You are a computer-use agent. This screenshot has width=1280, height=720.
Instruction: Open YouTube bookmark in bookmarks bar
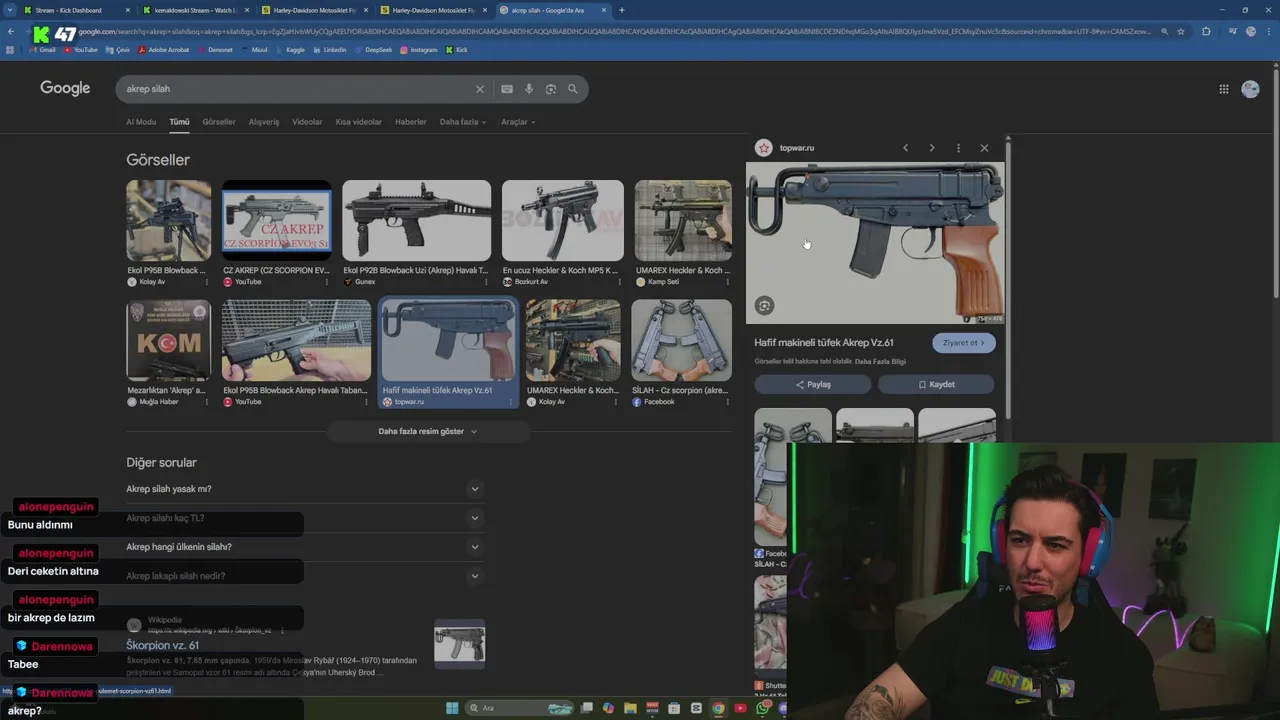81,49
